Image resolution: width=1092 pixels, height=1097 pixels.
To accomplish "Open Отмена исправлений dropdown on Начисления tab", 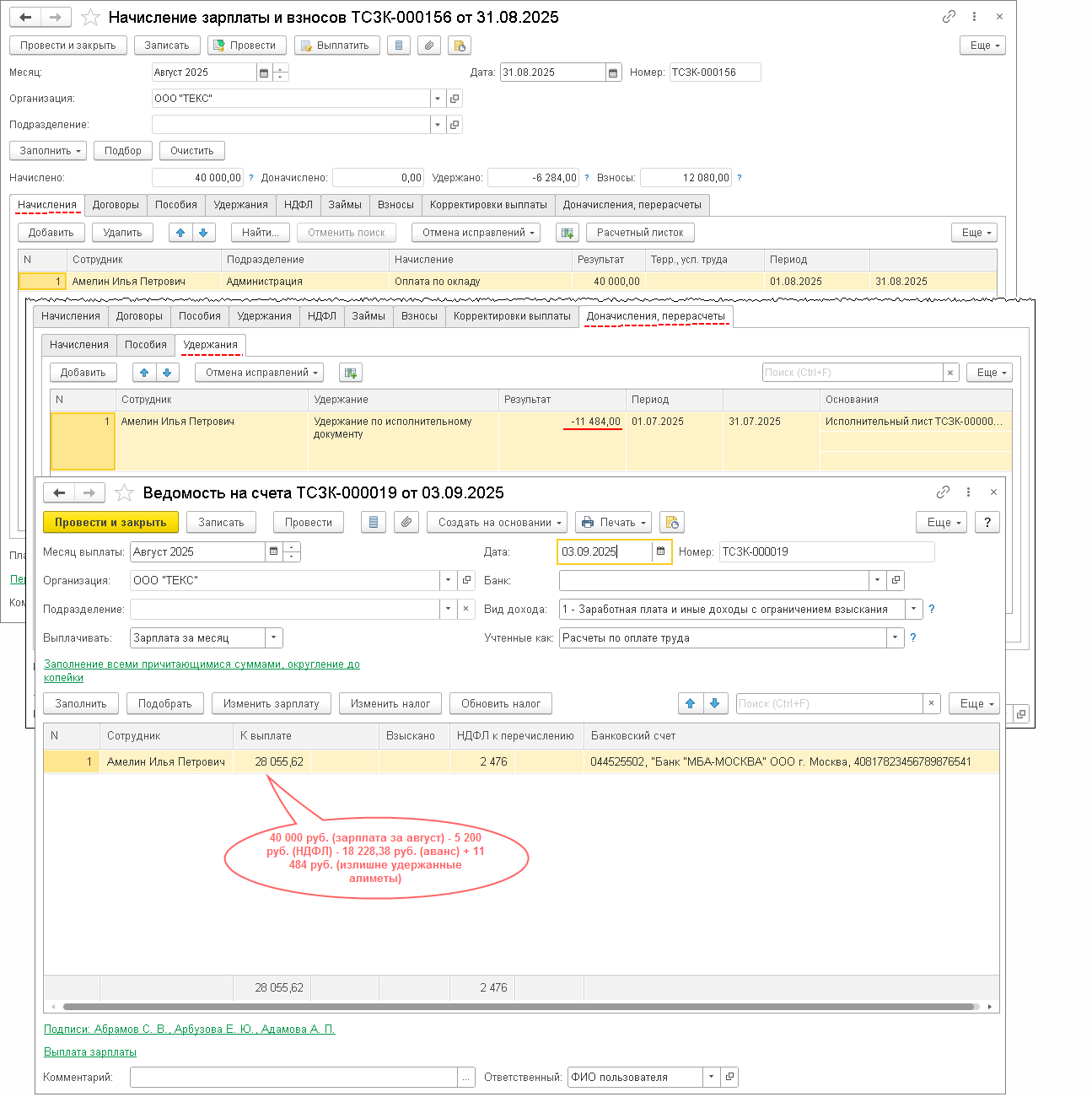I will 476,233.
